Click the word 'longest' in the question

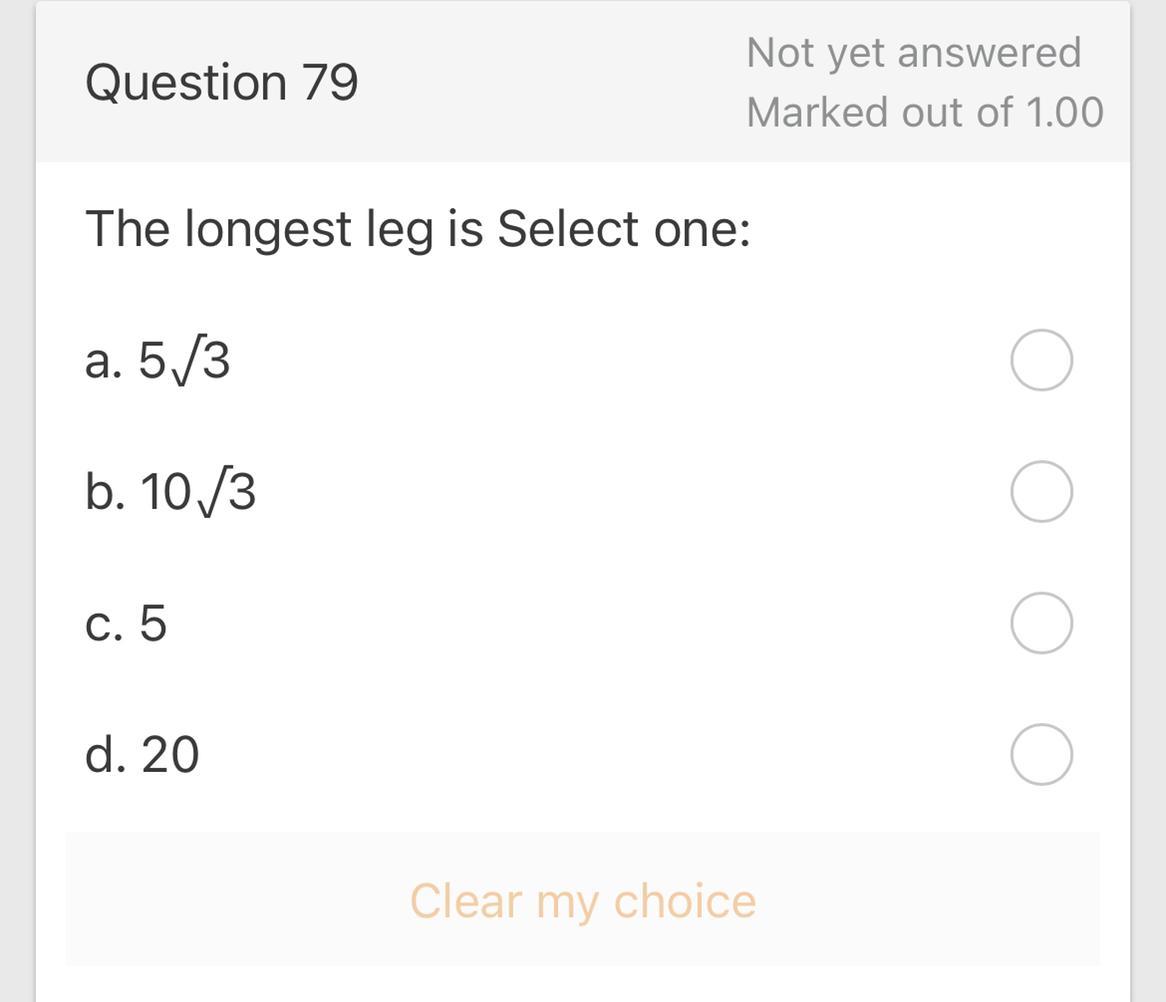coord(267,230)
